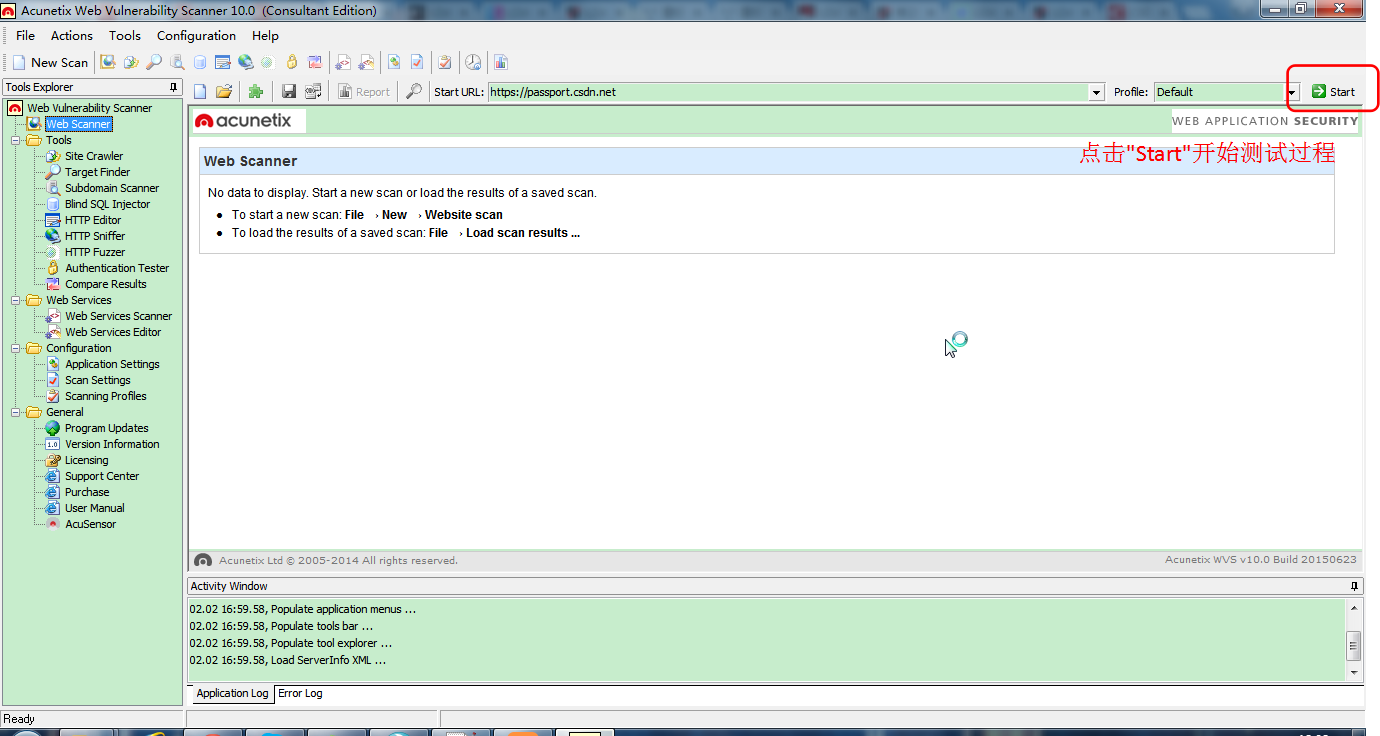This screenshot has height=736, width=1380.
Task: Select Licensing in the tree
Action: click(86, 460)
